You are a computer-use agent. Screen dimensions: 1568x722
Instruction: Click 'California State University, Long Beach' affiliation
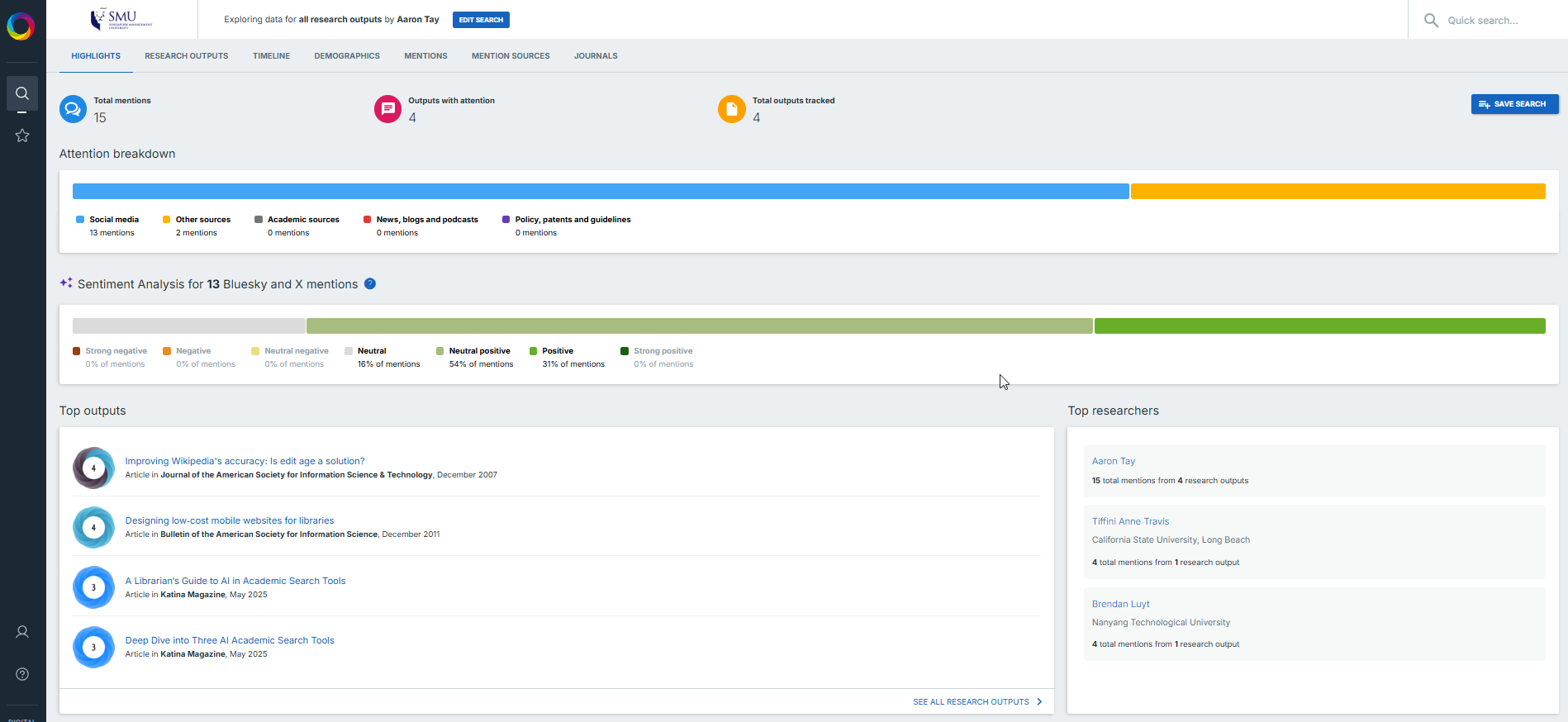click(x=1171, y=540)
